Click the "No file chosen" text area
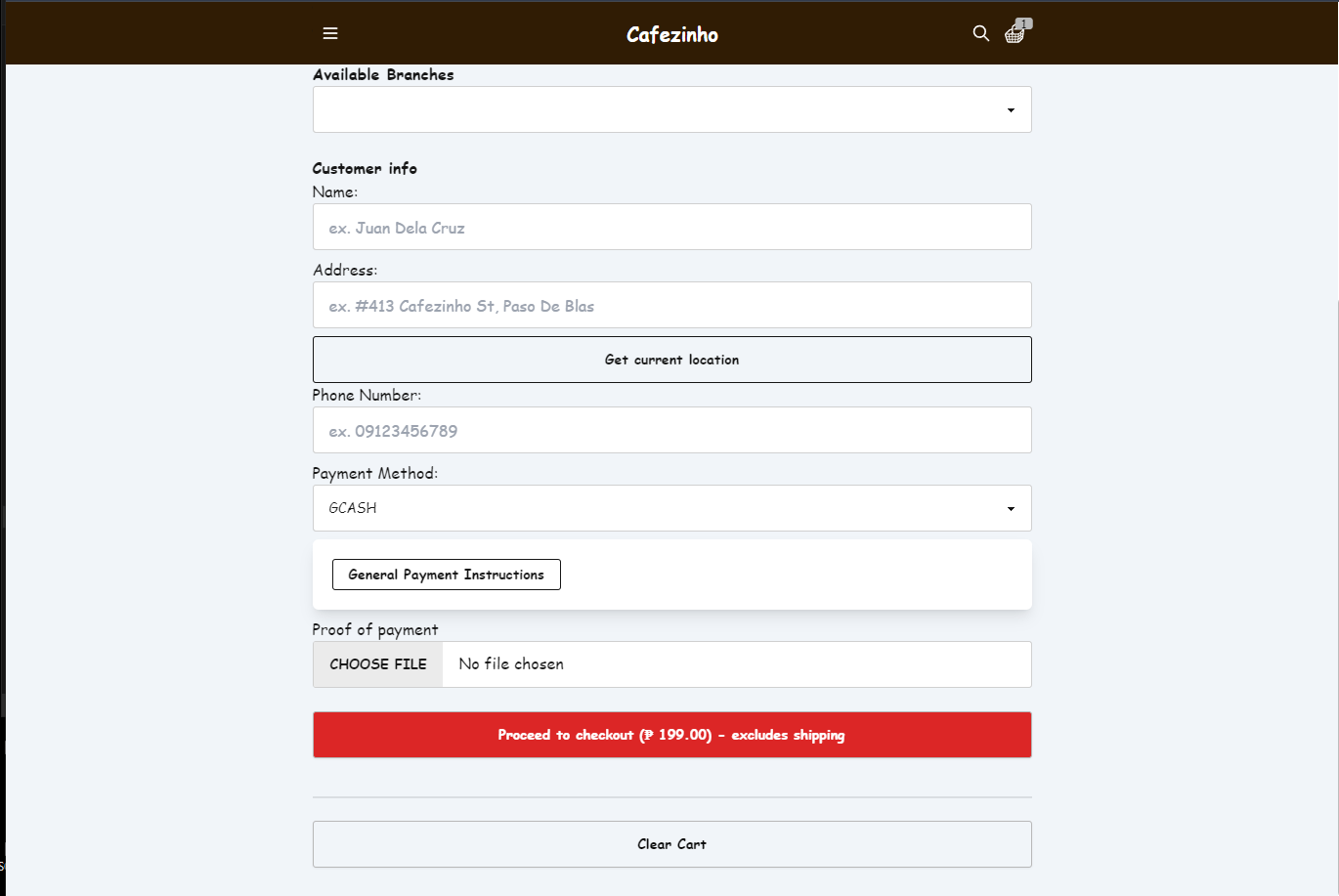The width and height of the screenshot is (1339, 896). [511, 664]
